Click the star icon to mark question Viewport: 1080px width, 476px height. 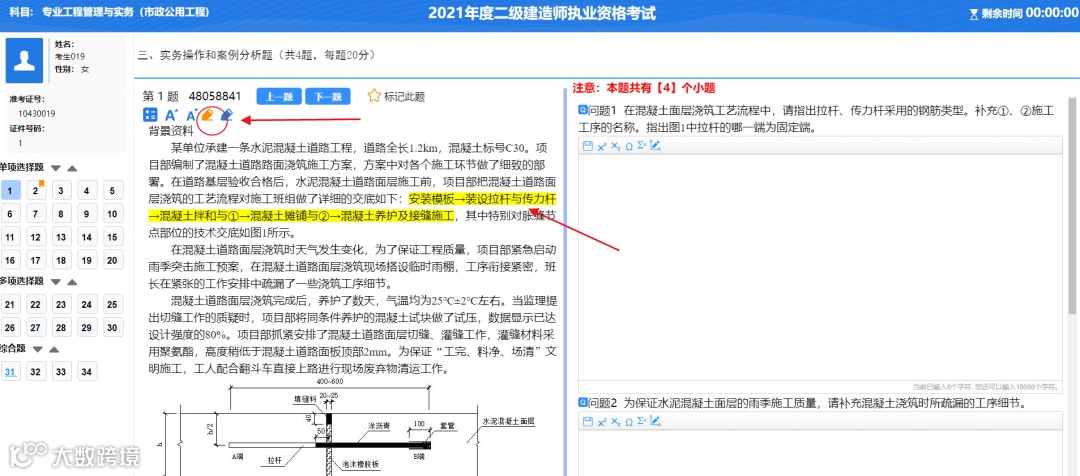pos(374,96)
